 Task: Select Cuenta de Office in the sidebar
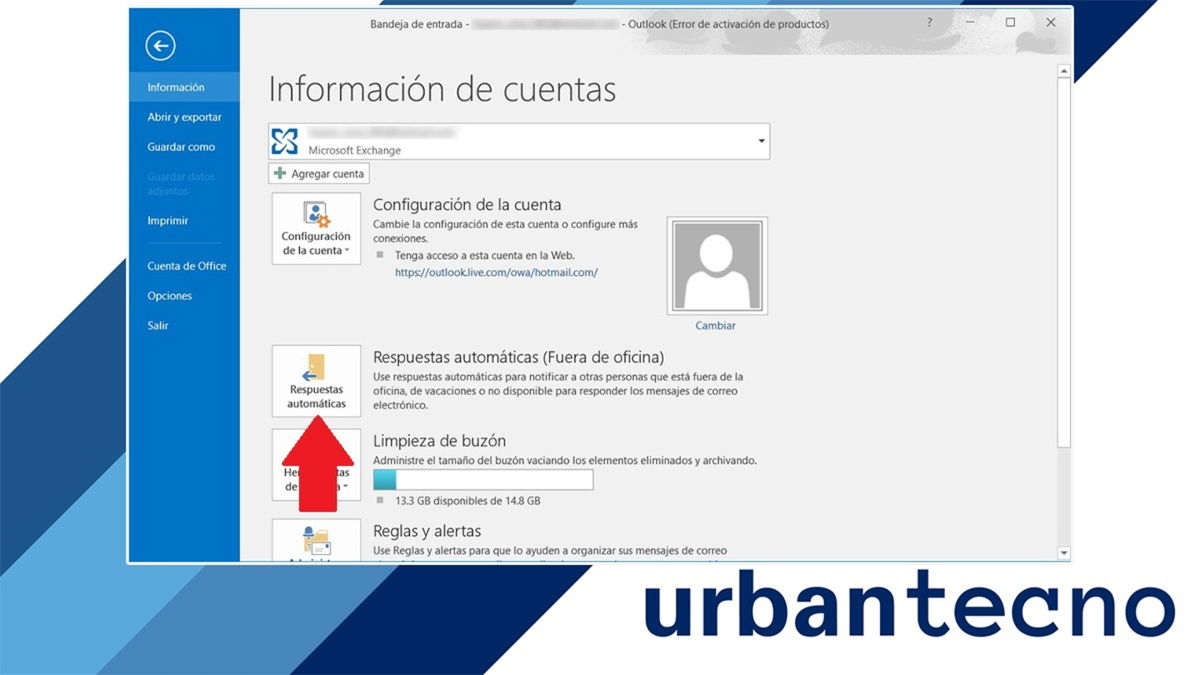click(x=186, y=265)
